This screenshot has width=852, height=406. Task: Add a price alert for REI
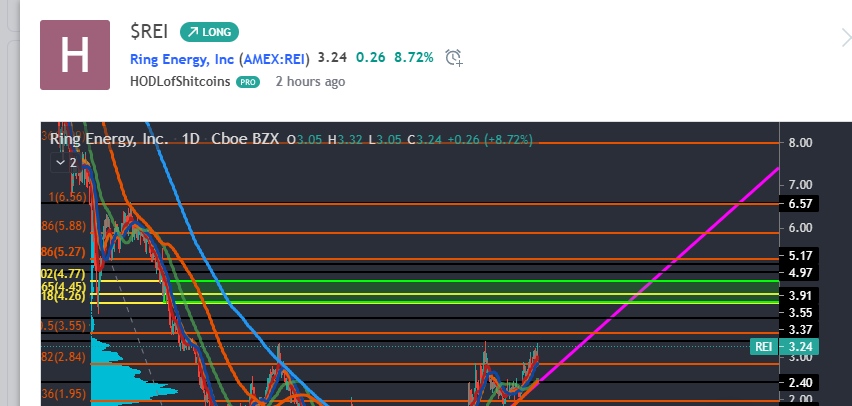pos(454,58)
